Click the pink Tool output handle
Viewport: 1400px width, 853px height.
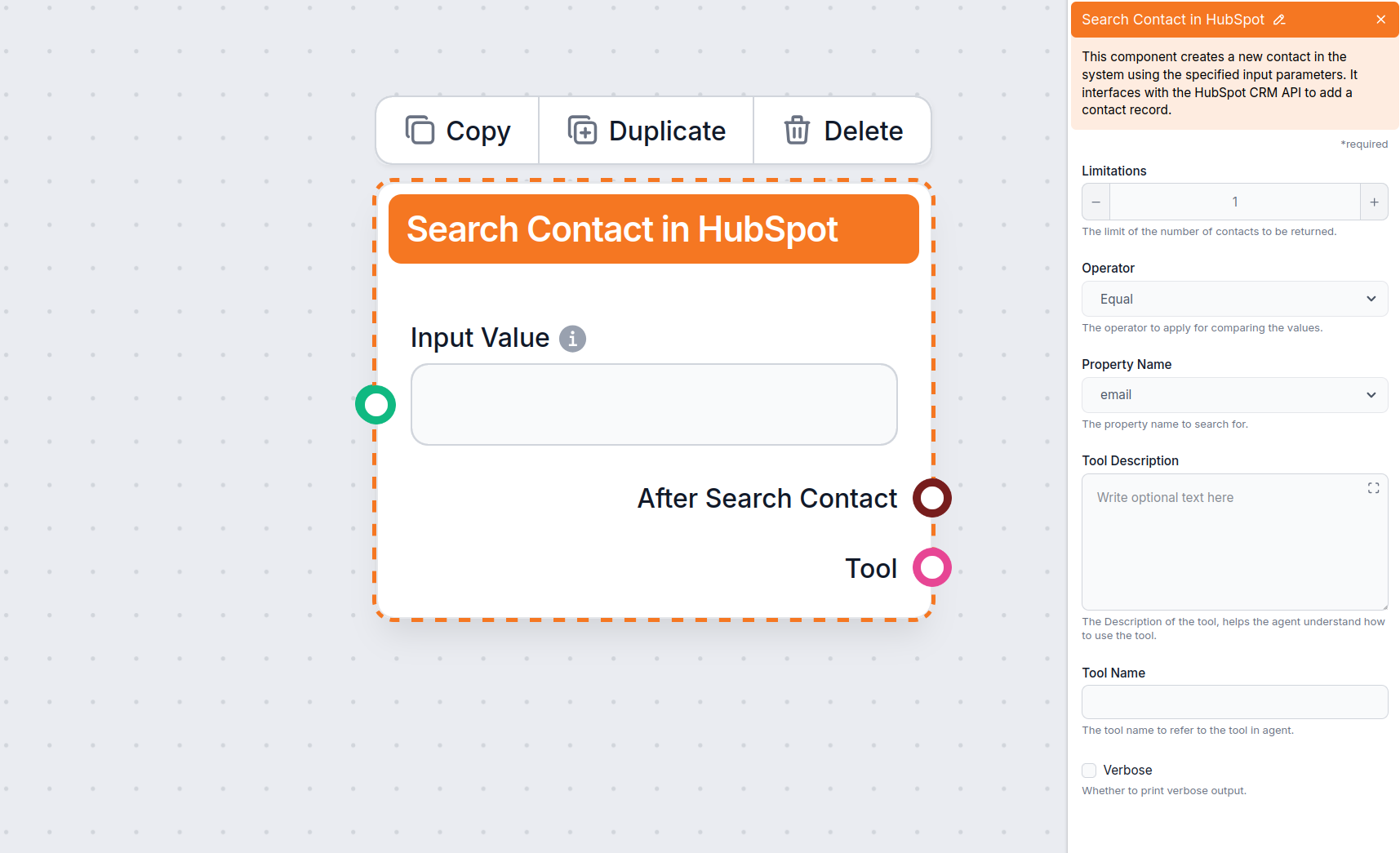coord(931,567)
